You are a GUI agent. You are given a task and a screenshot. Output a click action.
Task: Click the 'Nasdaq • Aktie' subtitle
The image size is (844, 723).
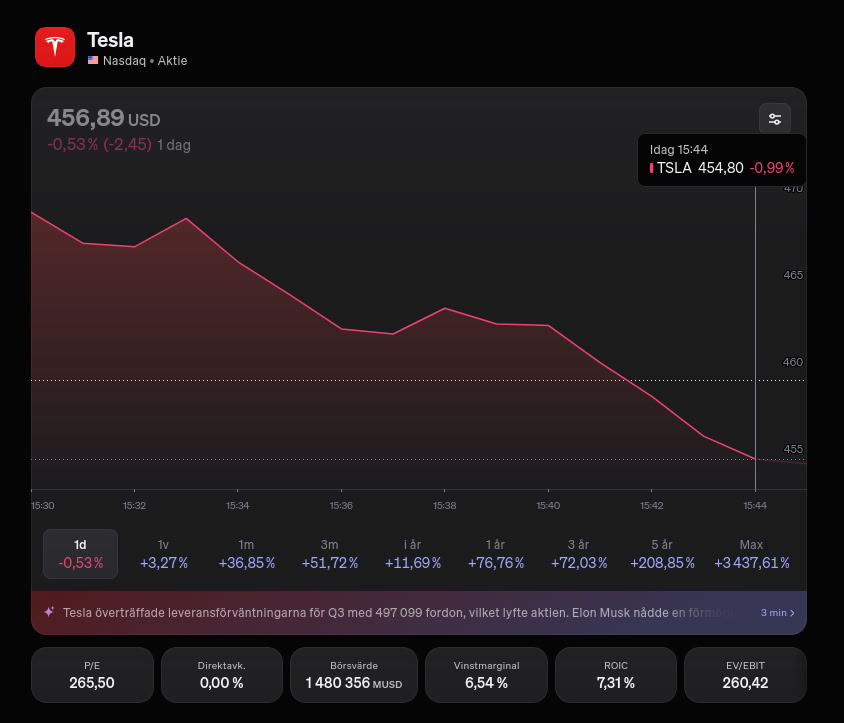pos(145,60)
